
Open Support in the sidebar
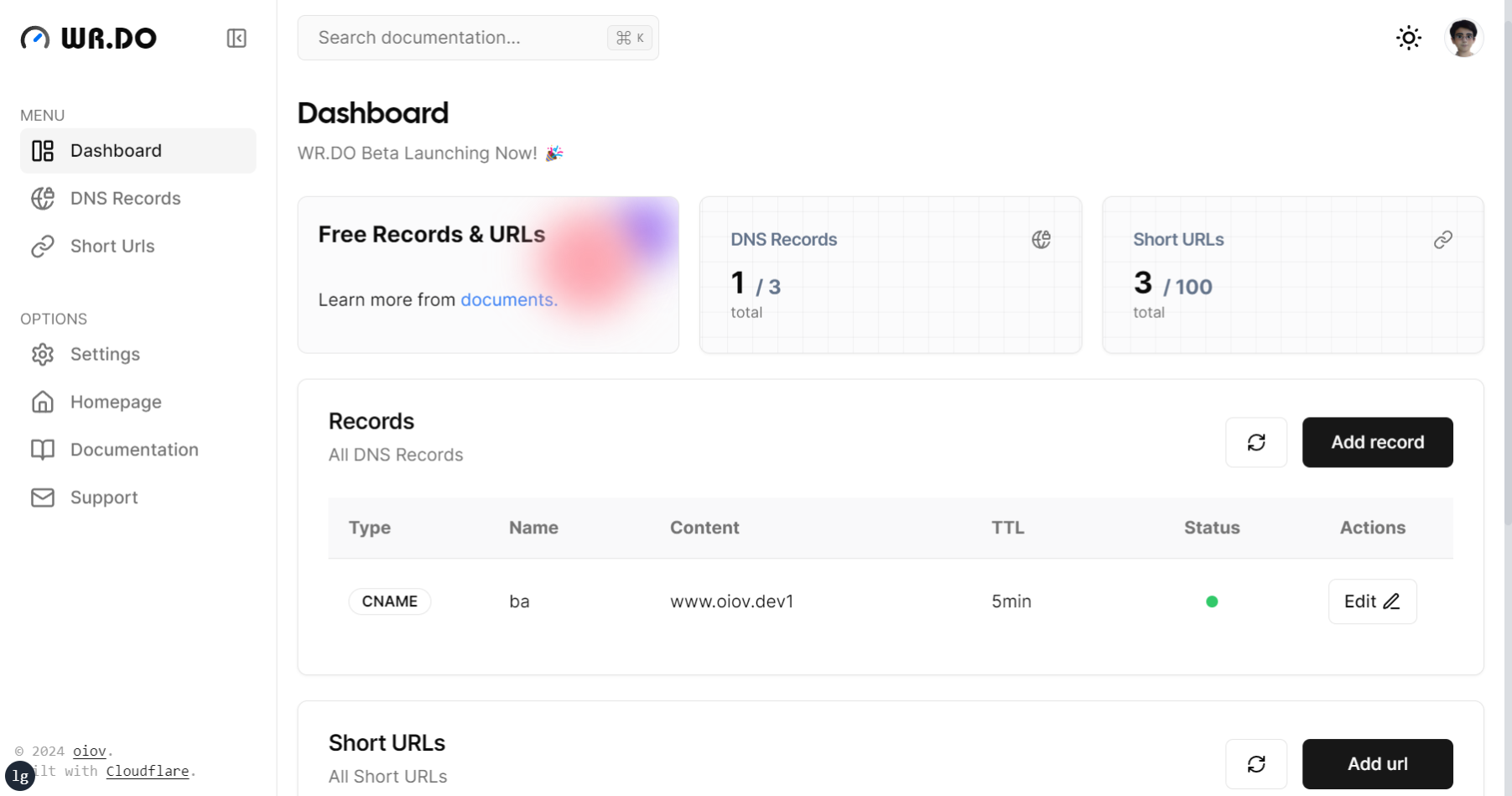pos(104,498)
